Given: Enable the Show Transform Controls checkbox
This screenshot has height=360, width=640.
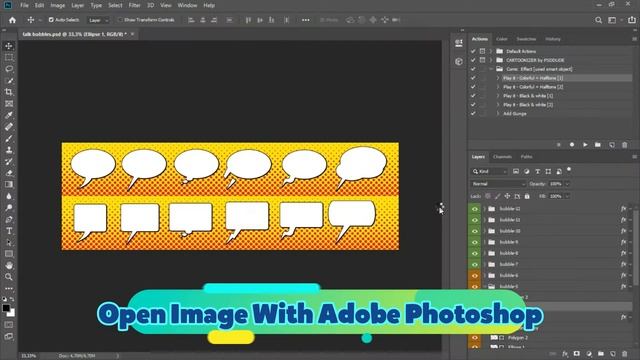Looking at the screenshot, I should pos(120,20).
